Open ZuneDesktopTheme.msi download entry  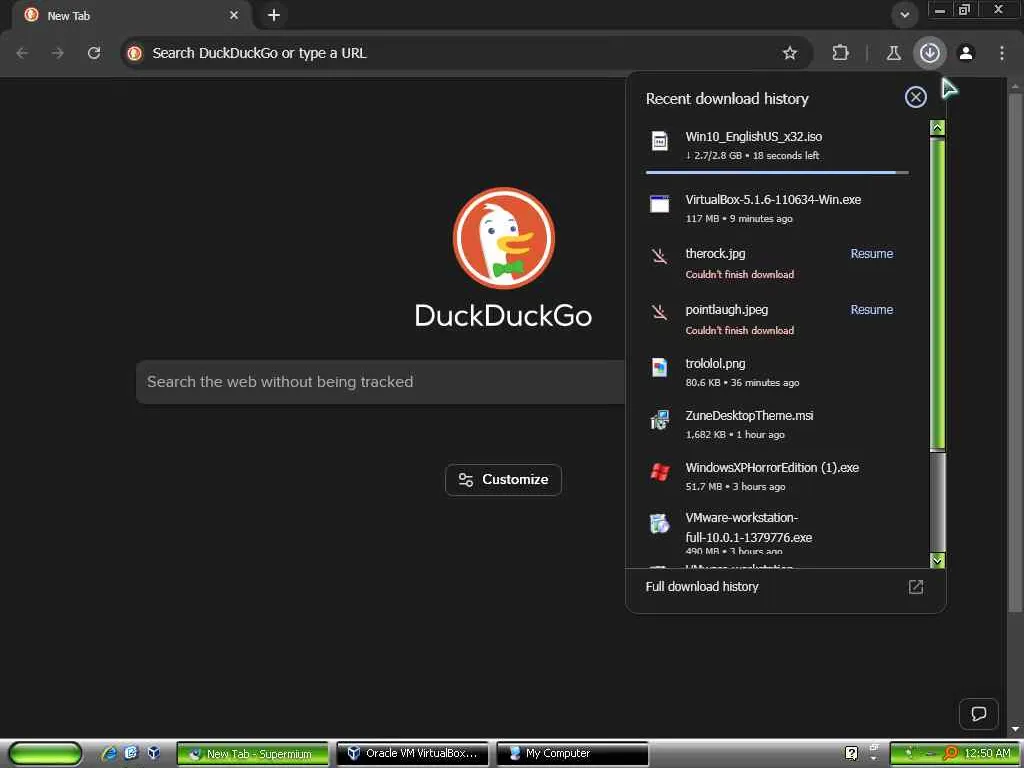point(777,424)
